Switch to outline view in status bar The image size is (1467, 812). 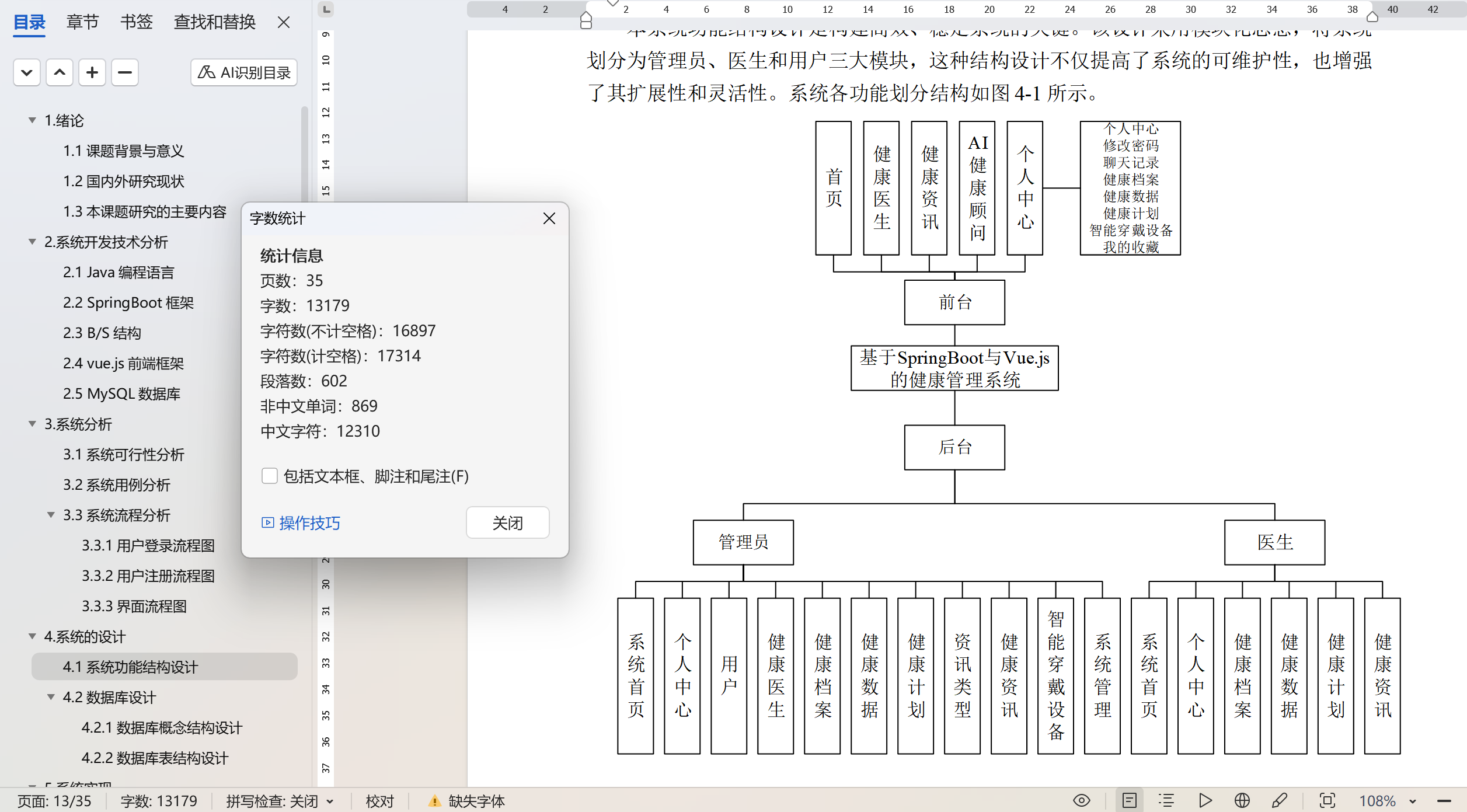tap(1166, 800)
